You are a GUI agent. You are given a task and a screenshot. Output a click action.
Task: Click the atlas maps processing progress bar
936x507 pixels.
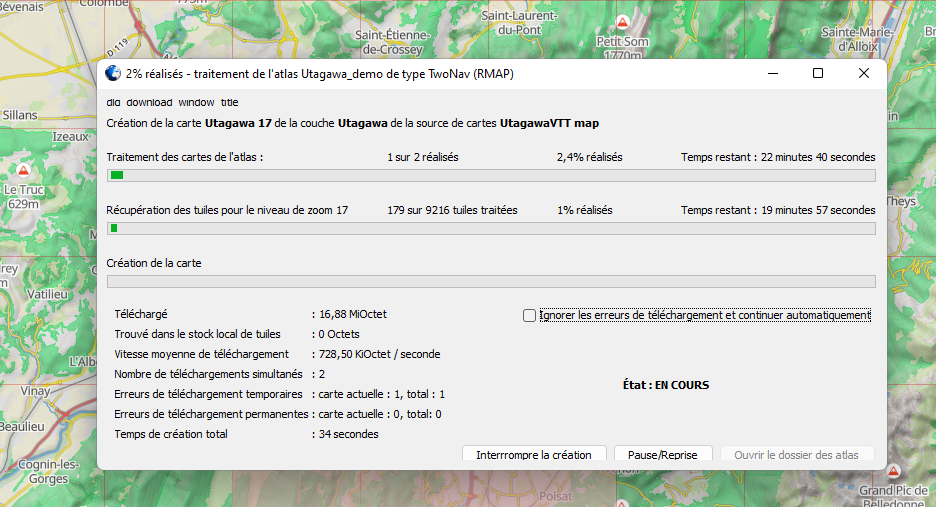pyautogui.click(x=491, y=175)
